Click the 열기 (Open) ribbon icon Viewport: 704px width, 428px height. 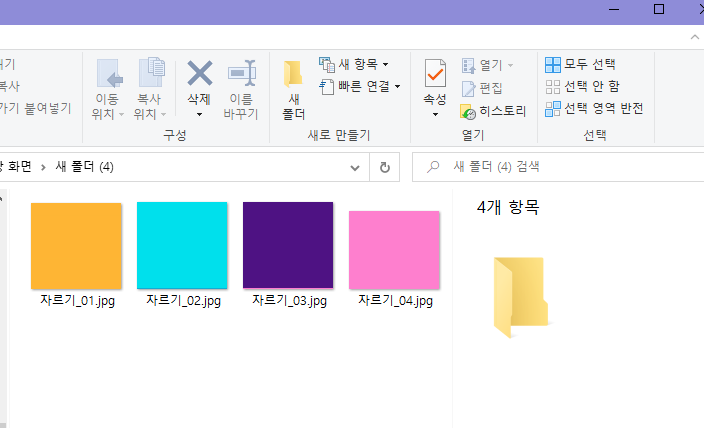click(x=468, y=66)
